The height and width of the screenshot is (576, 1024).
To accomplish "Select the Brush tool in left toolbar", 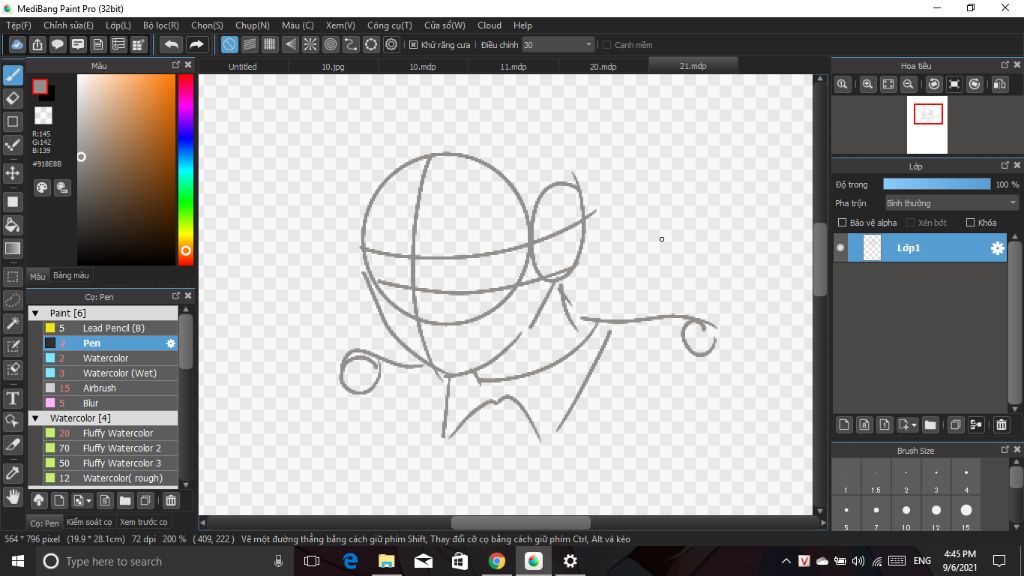I will click(x=12, y=75).
